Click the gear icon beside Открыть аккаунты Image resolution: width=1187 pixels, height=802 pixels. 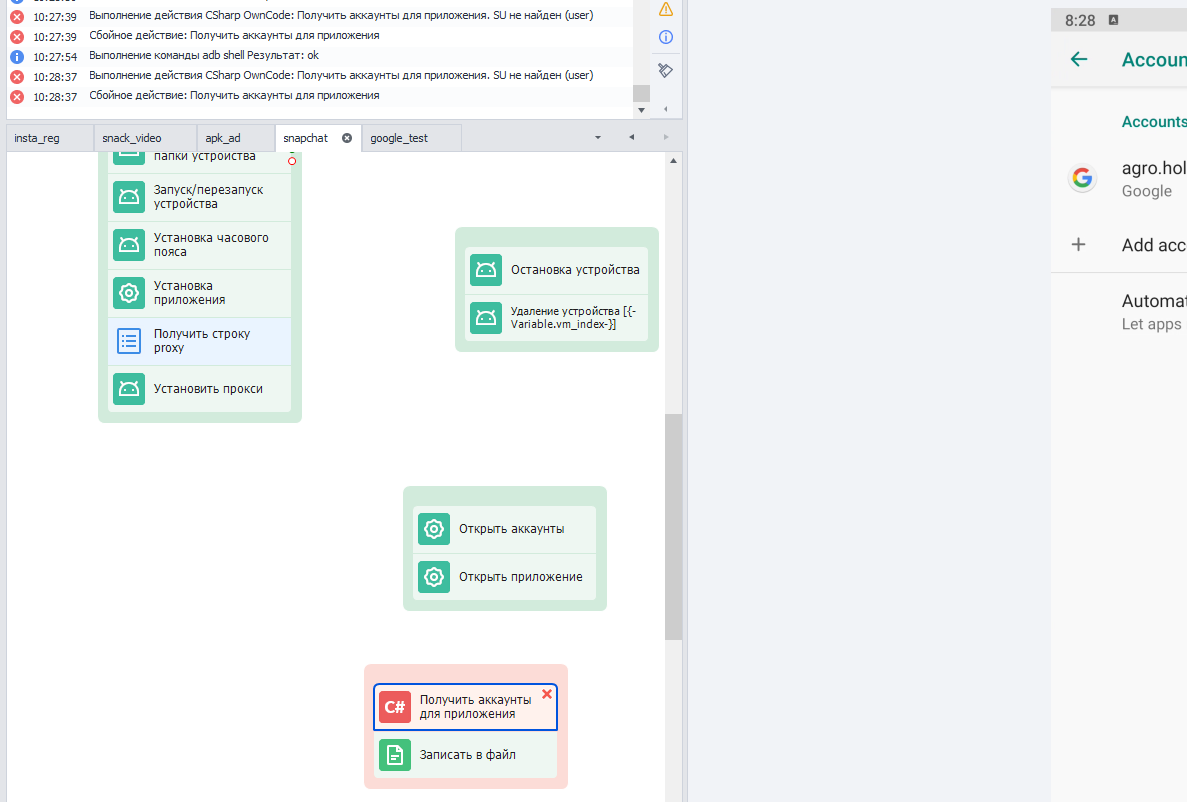[434, 529]
